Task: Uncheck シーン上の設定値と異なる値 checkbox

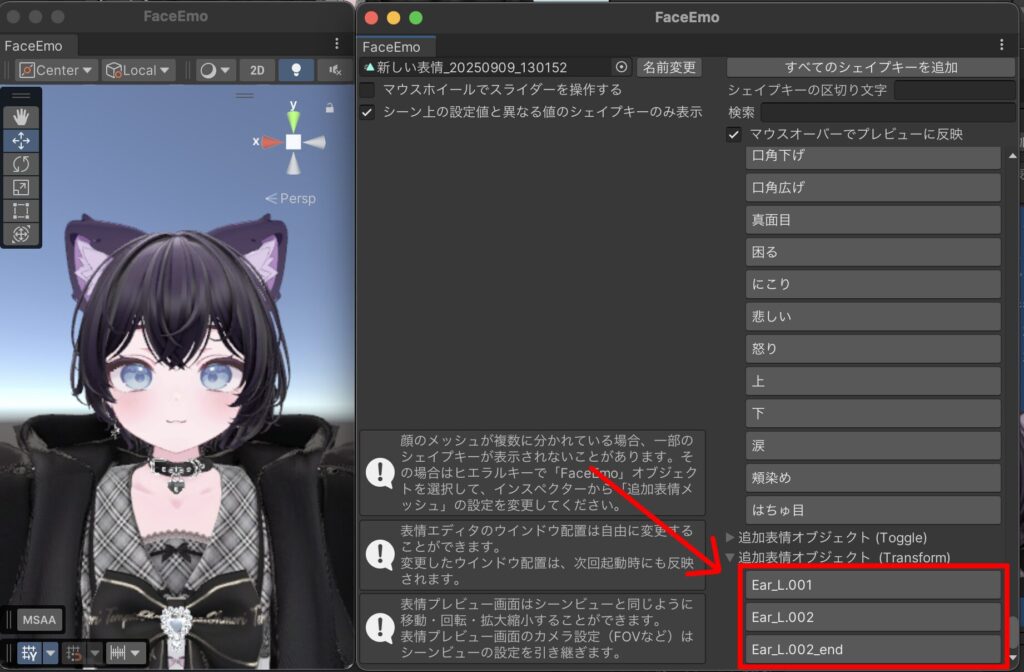Action: 368,112
